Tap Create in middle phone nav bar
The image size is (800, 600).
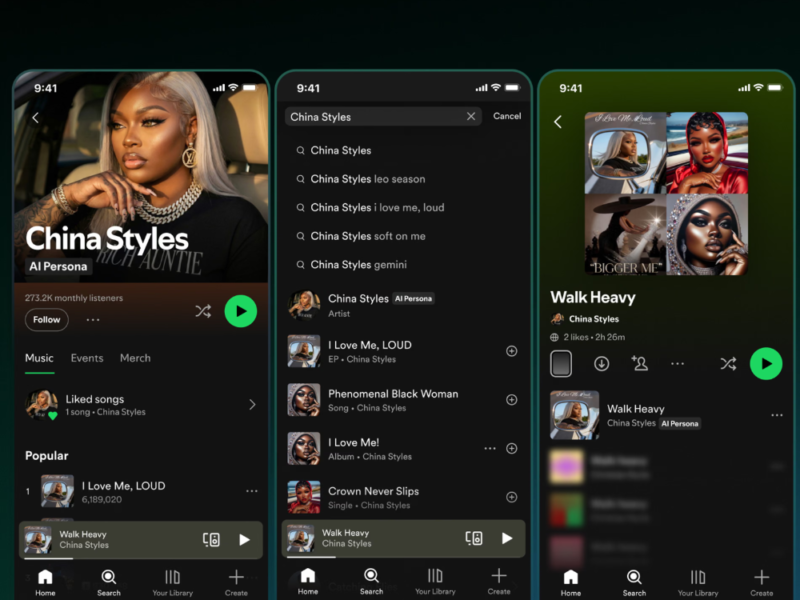[499, 581]
